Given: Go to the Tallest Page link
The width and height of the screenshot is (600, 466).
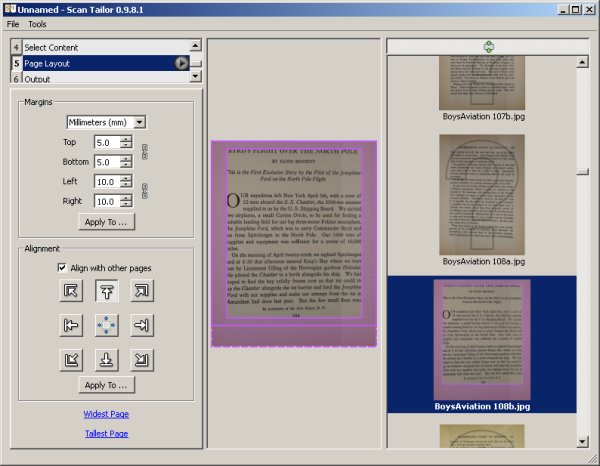Looking at the screenshot, I should pyautogui.click(x=106, y=433).
